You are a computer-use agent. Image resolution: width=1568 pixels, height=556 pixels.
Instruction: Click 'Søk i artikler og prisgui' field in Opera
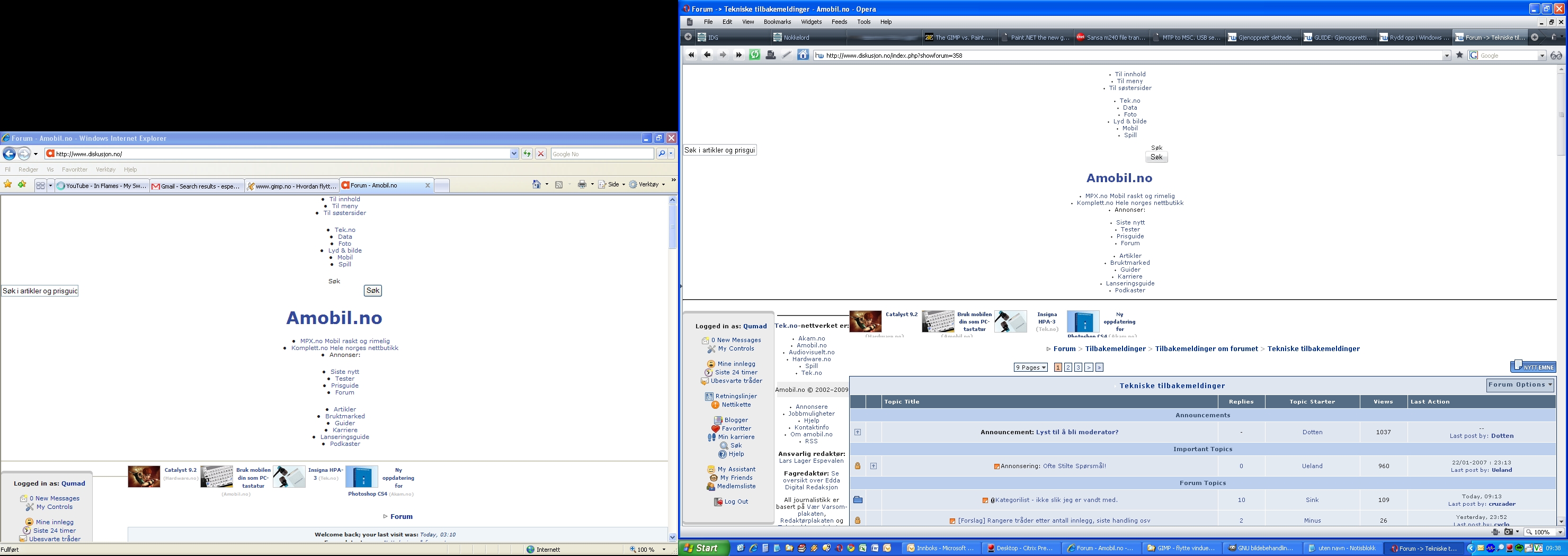719,150
